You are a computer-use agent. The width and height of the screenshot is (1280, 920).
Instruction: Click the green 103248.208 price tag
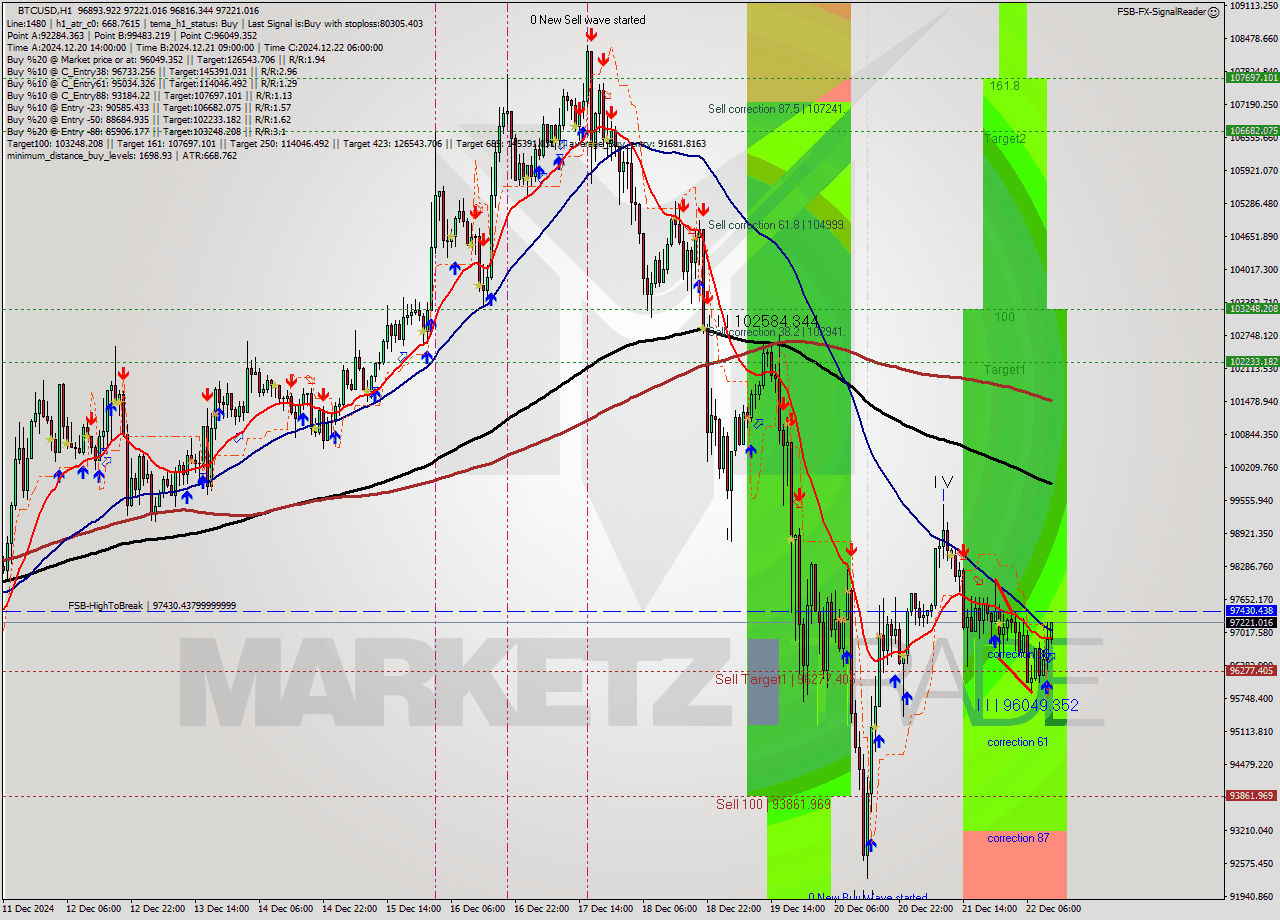[1252, 308]
